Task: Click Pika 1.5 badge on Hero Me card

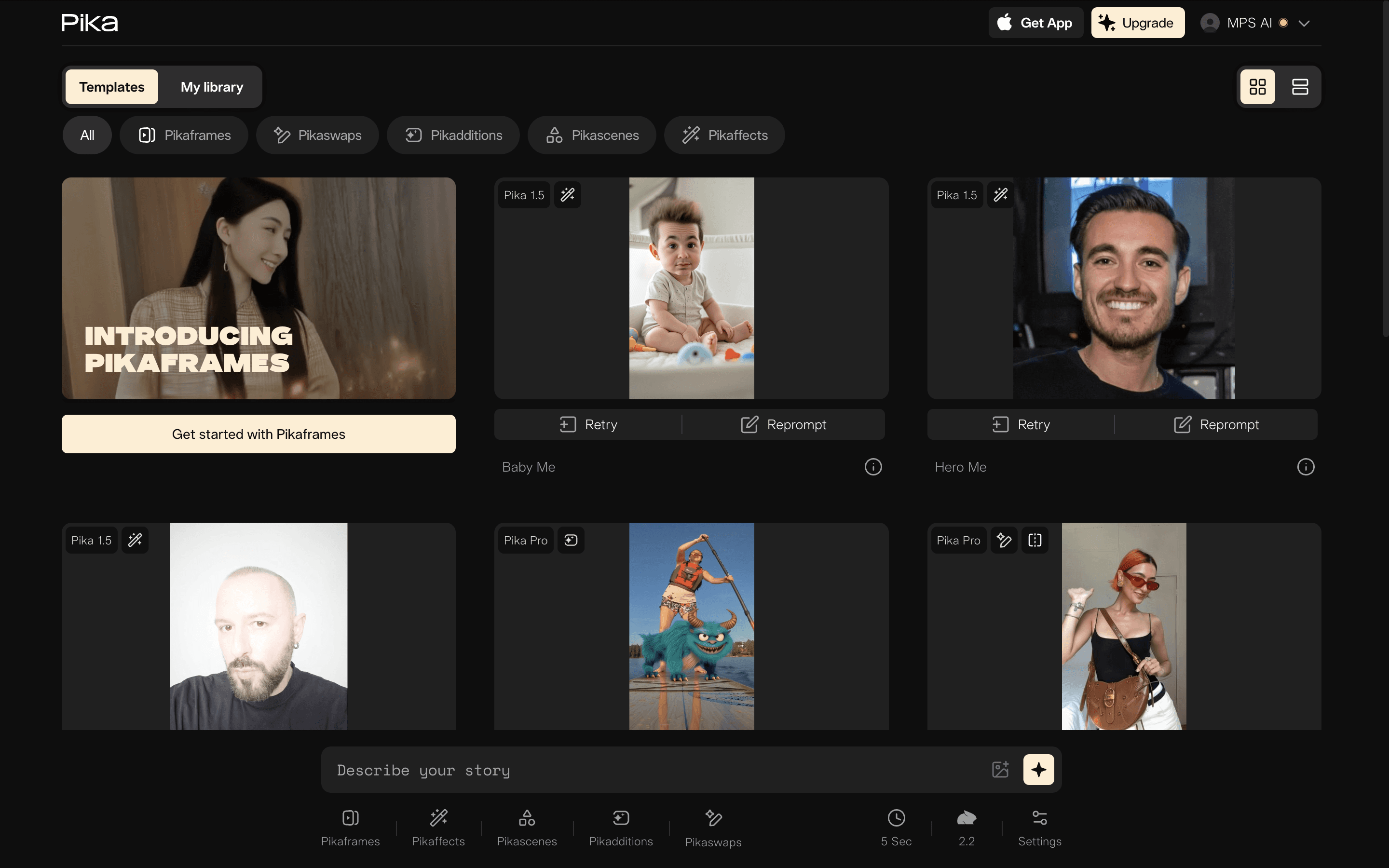Action: [x=957, y=195]
